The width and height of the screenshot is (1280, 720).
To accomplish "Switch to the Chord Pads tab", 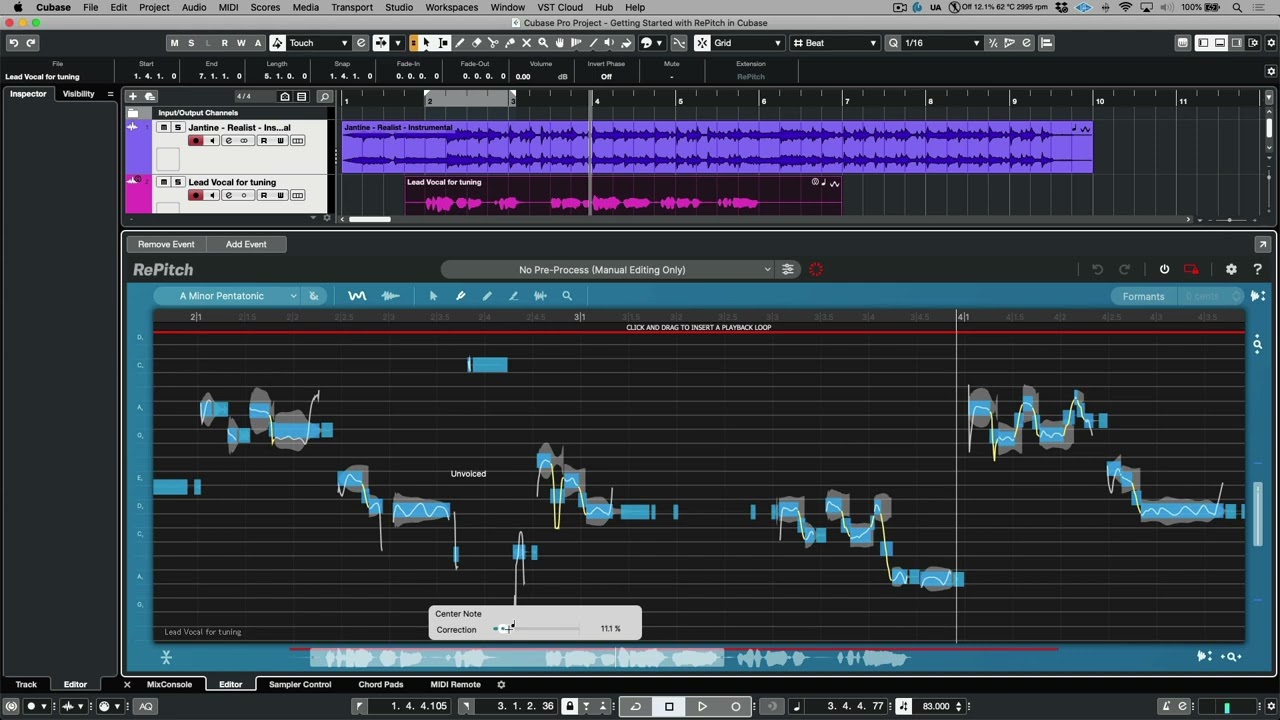I will [381, 685].
